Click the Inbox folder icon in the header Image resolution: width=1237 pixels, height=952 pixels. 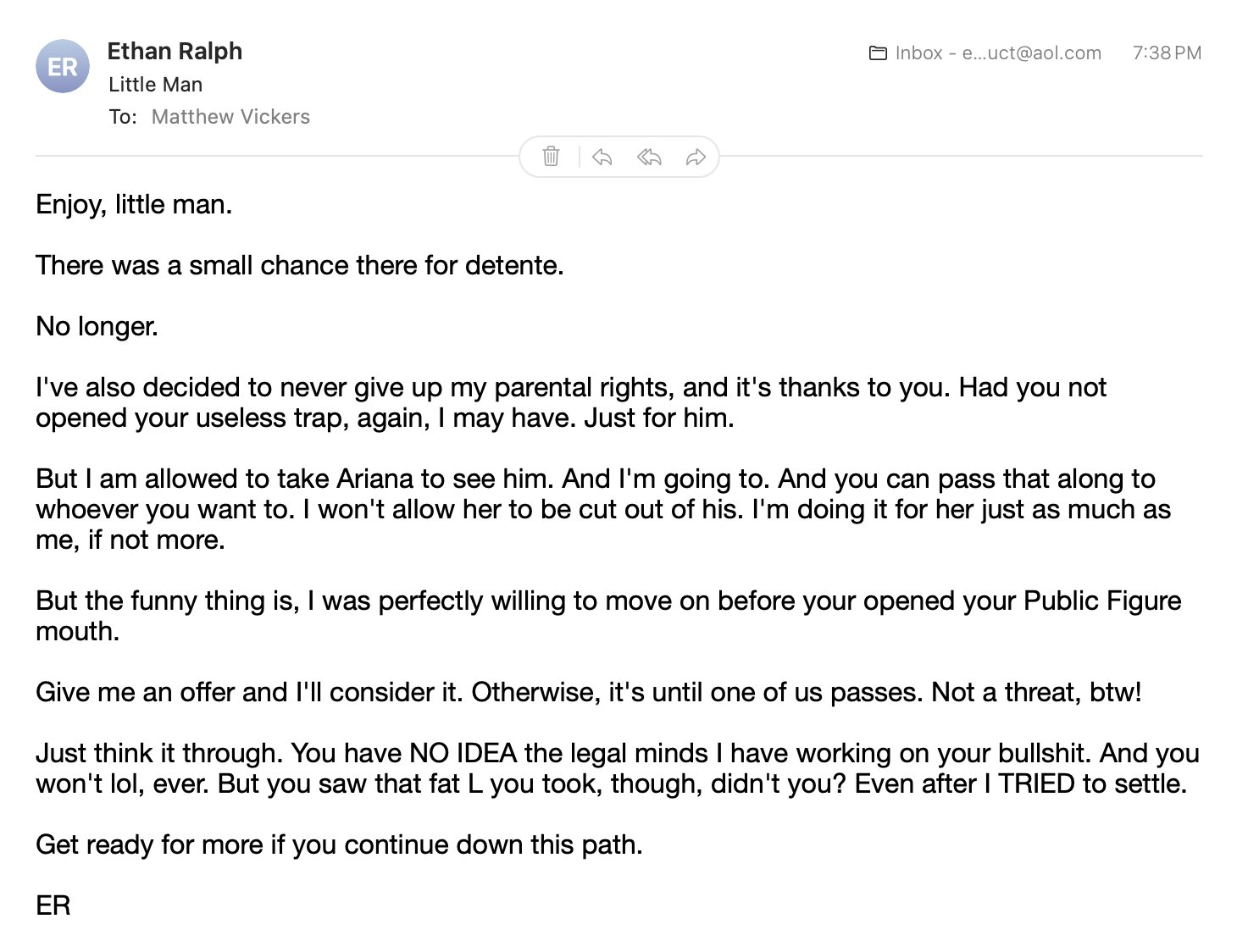click(x=878, y=53)
